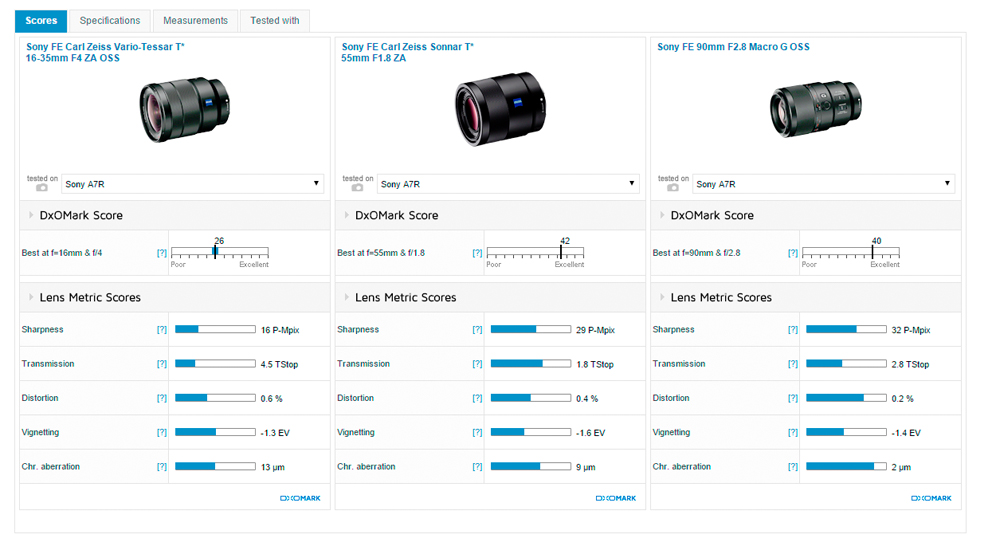Click help icon beside 'Best at f=90mm & f/2.8'

pyautogui.click(x=793, y=253)
